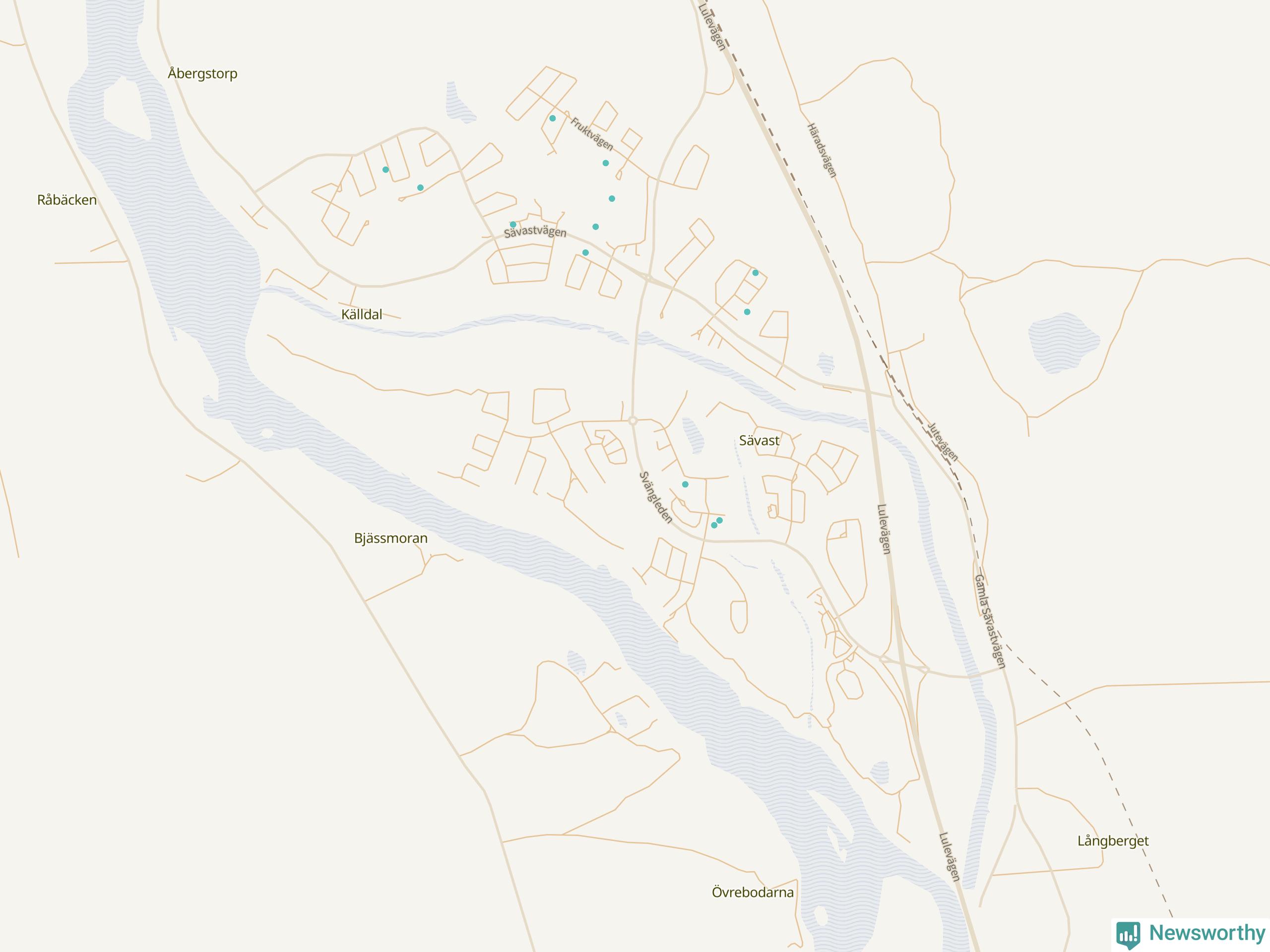Select the Åbergstorp place label
Image resolution: width=1270 pixels, height=952 pixels.
pyautogui.click(x=202, y=73)
